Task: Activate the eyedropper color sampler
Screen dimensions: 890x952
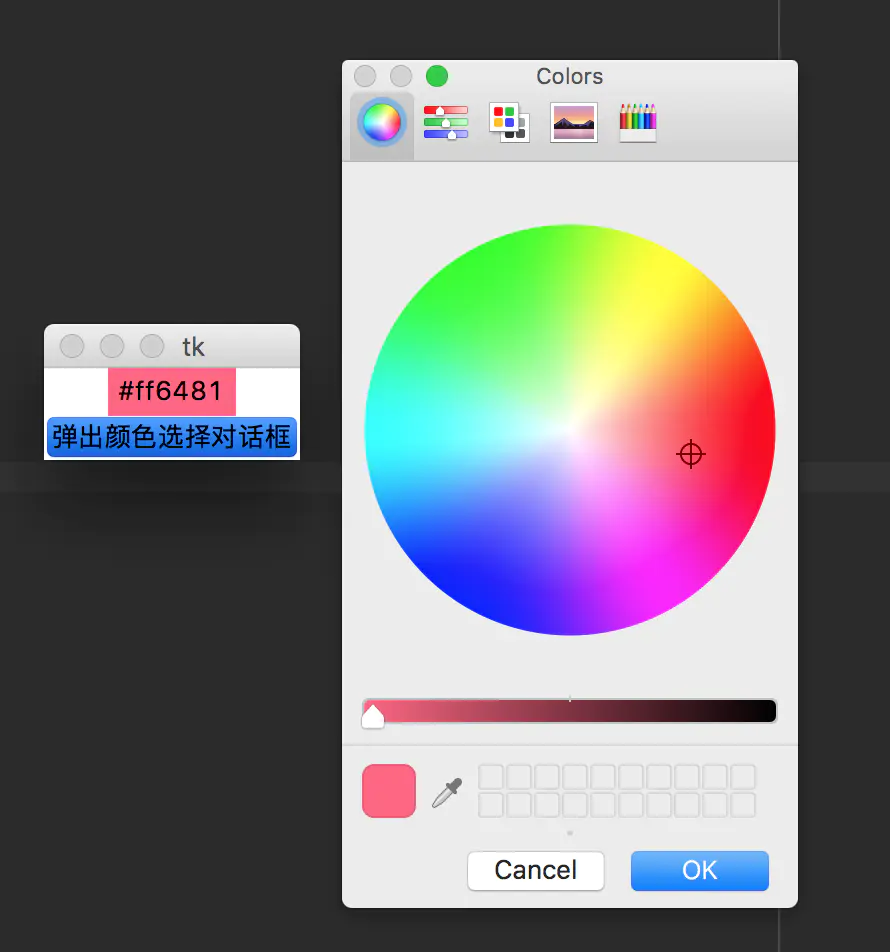Action: 446,792
